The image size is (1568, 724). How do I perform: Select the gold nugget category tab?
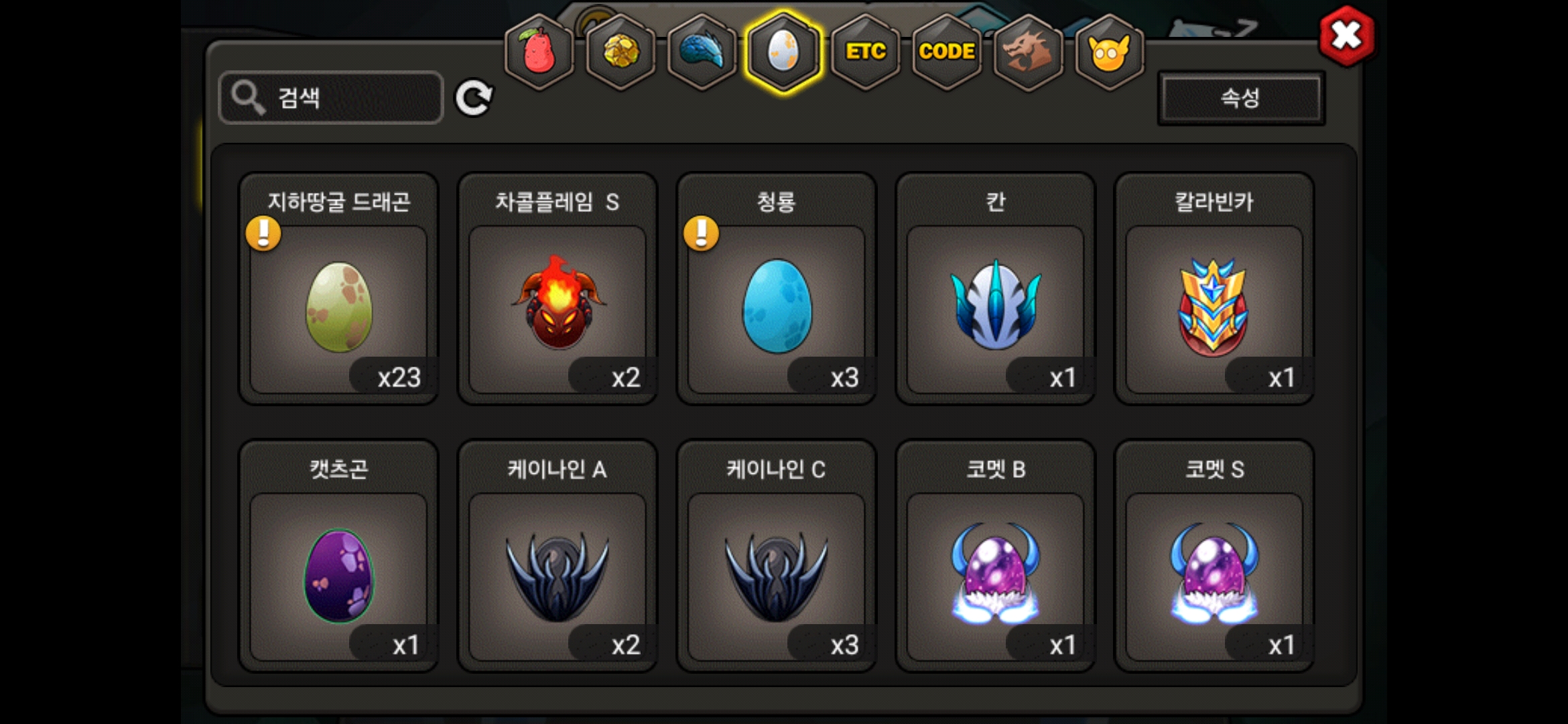[x=621, y=52]
